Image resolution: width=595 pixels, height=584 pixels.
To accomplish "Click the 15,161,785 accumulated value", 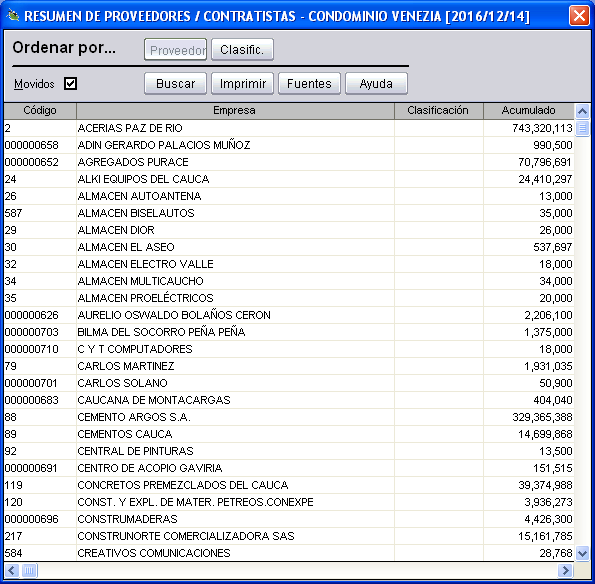I will pyautogui.click(x=545, y=536).
